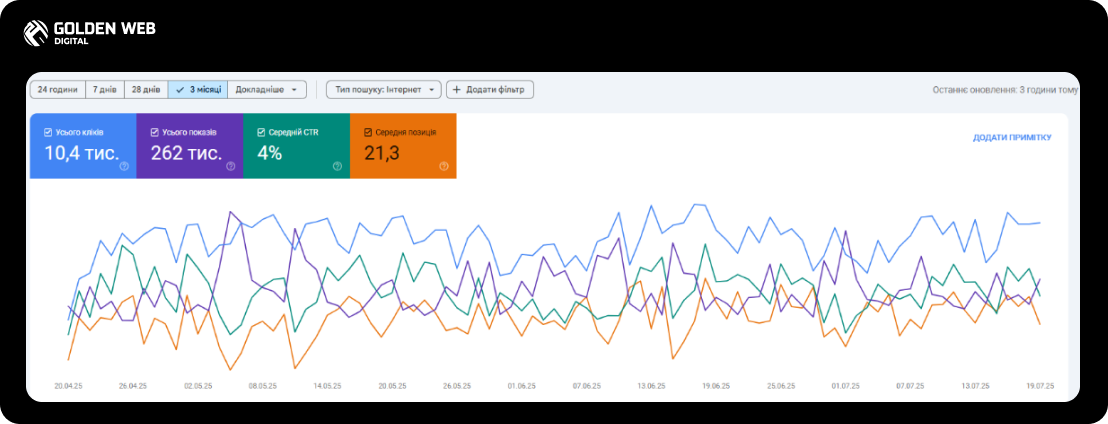Select the 28 днів date range
The height and width of the screenshot is (424, 1108).
click(146, 90)
